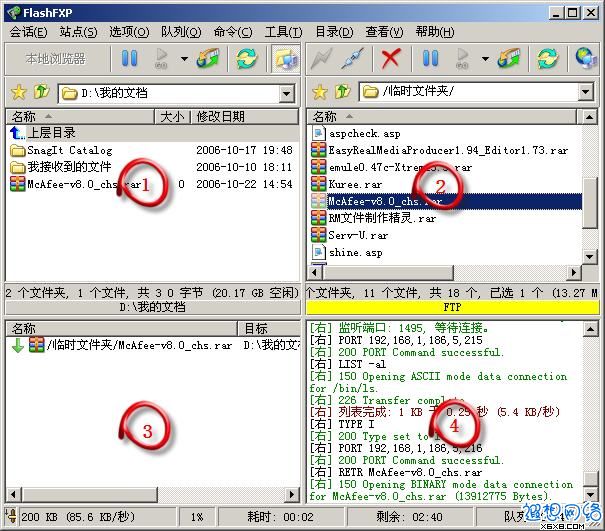Click the local pane favorites star
Image resolution: width=605 pixels, height=531 pixels.
[19, 93]
